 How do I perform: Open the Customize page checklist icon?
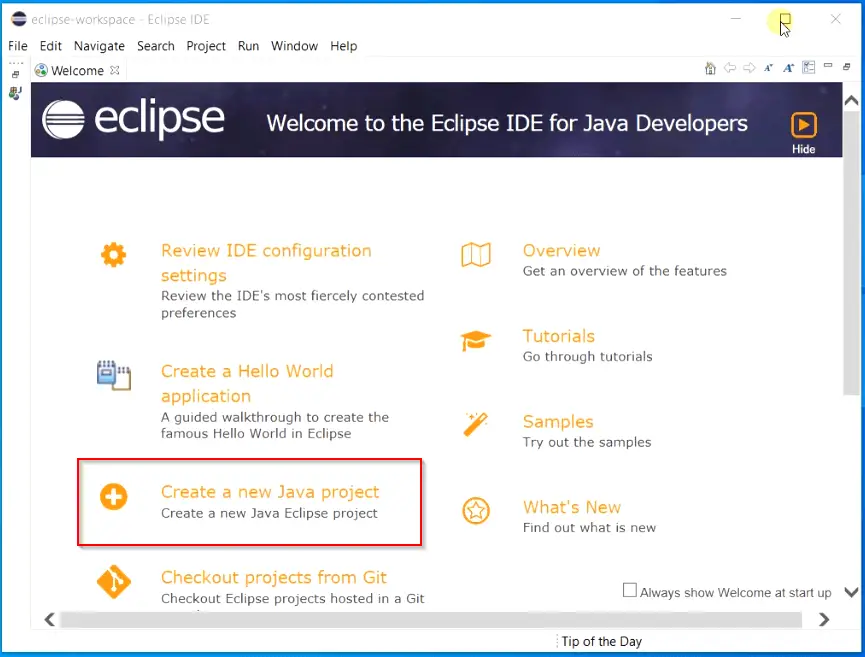[809, 68]
